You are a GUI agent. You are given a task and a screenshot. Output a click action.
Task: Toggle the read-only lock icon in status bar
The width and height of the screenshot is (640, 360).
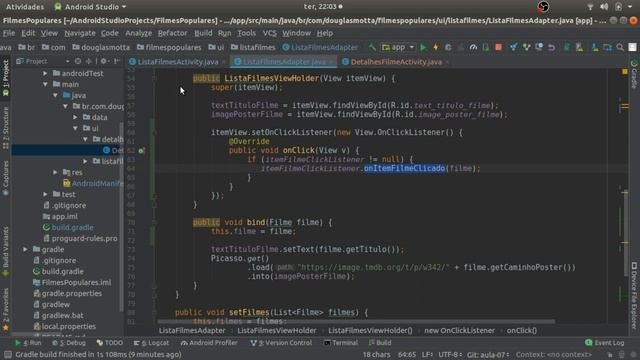point(610,355)
